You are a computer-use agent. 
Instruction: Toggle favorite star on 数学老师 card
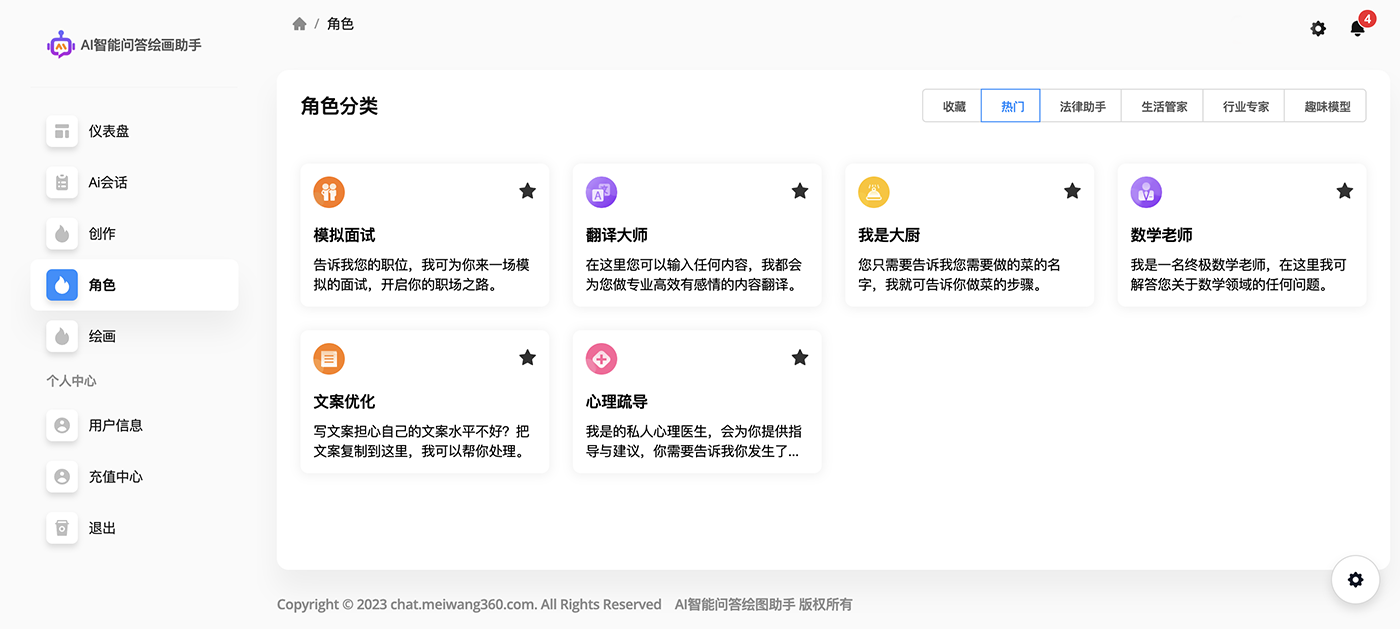tap(1344, 191)
